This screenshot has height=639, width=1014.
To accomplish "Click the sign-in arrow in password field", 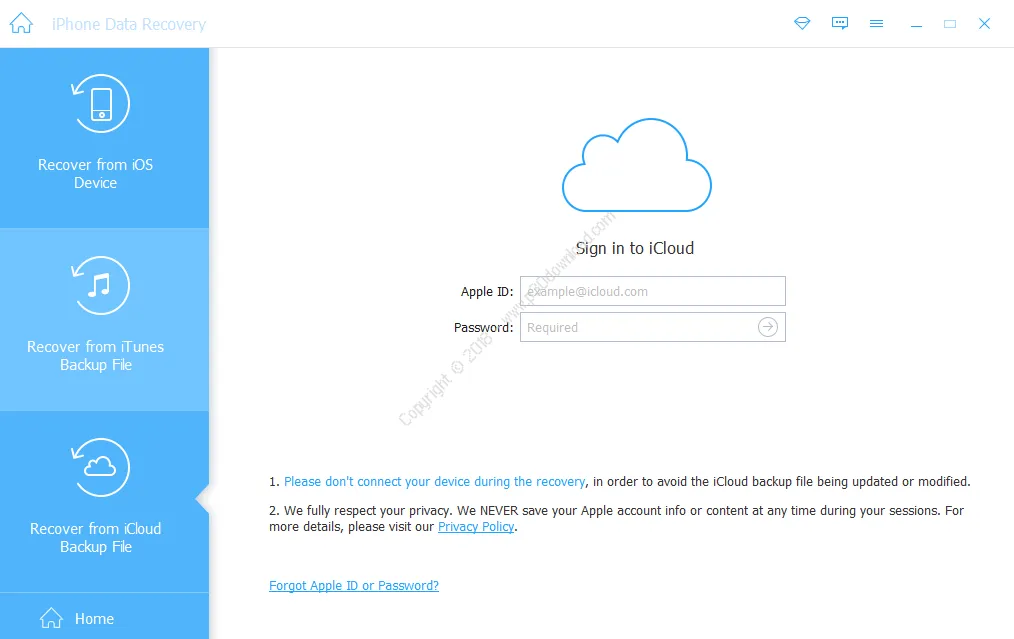I will coord(768,327).
